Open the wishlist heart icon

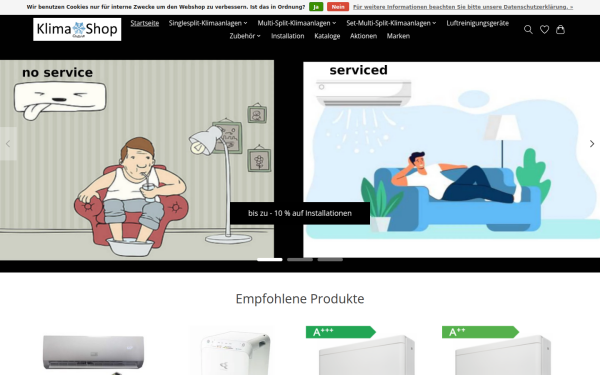point(544,29)
